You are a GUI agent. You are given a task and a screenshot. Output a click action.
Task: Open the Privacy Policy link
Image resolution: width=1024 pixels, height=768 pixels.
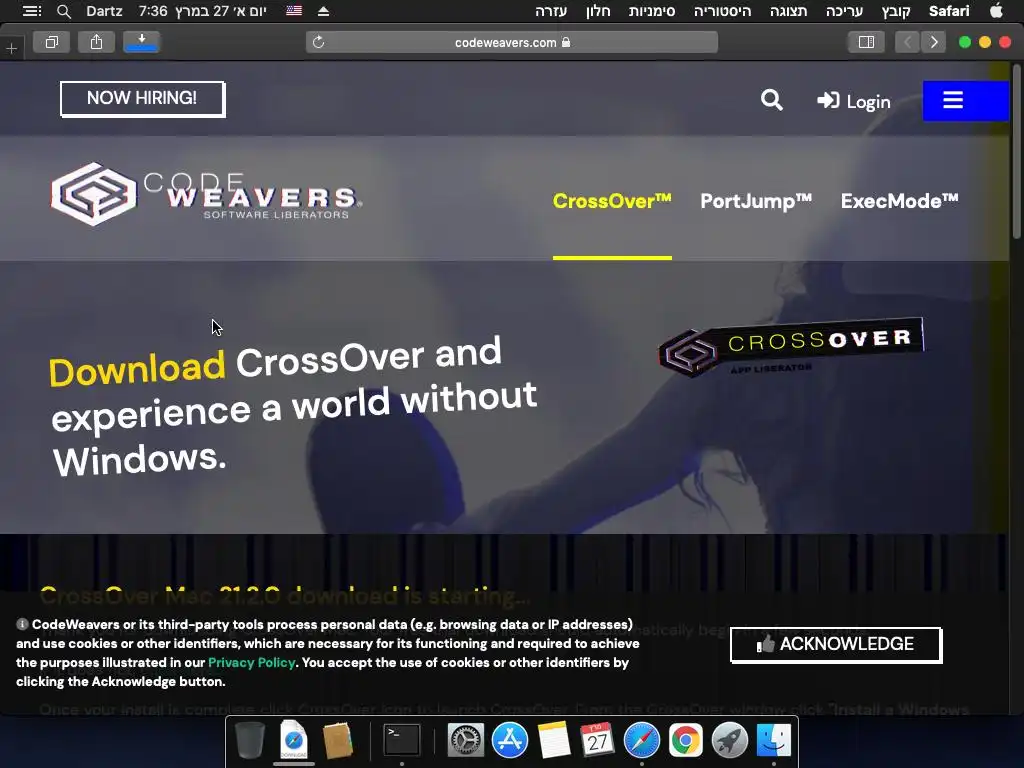[x=251, y=662]
